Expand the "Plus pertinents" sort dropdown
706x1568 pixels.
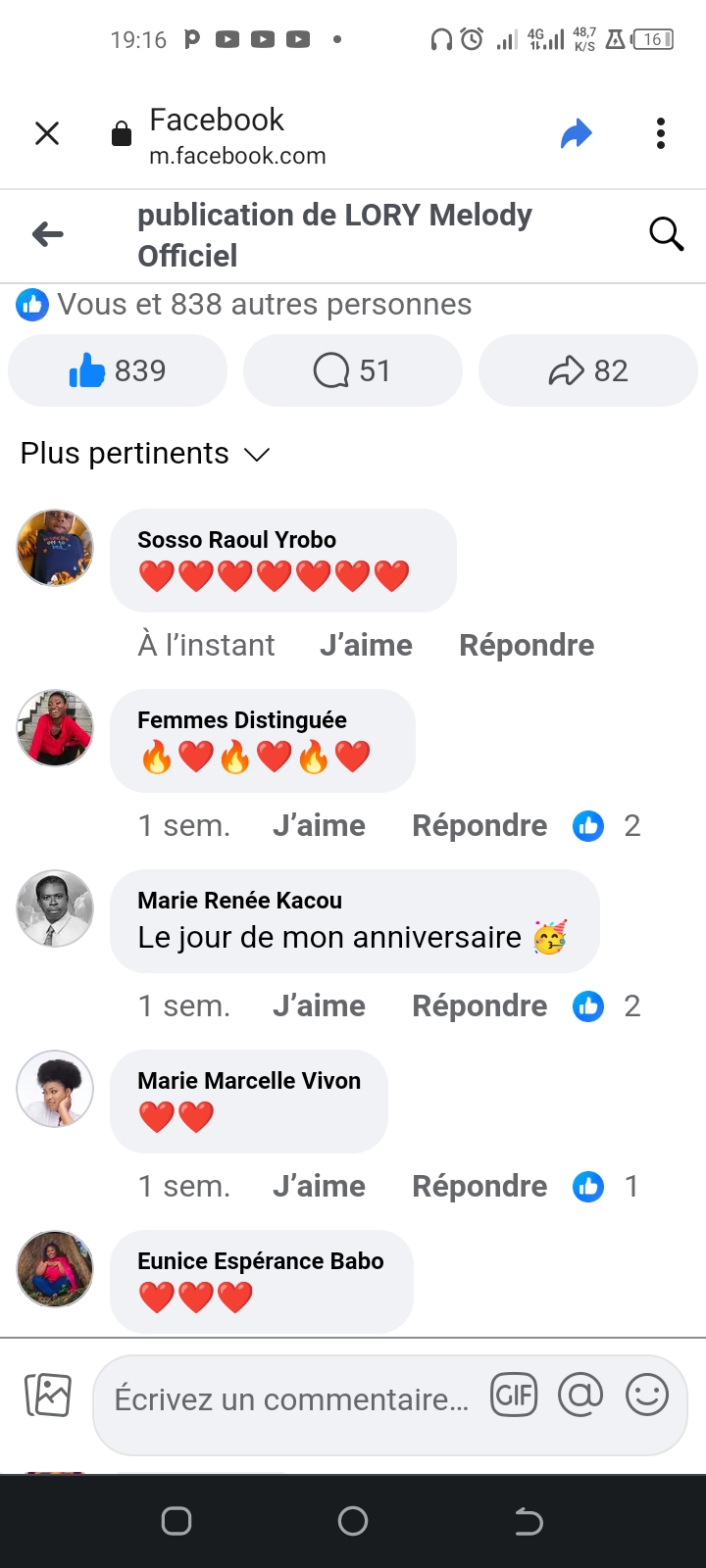(x=144, y=454)
